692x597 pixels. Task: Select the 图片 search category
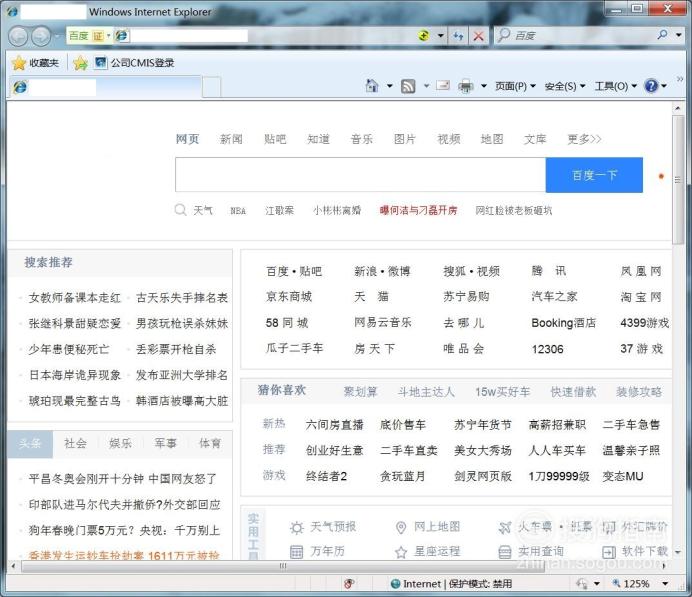click(405, 139)
